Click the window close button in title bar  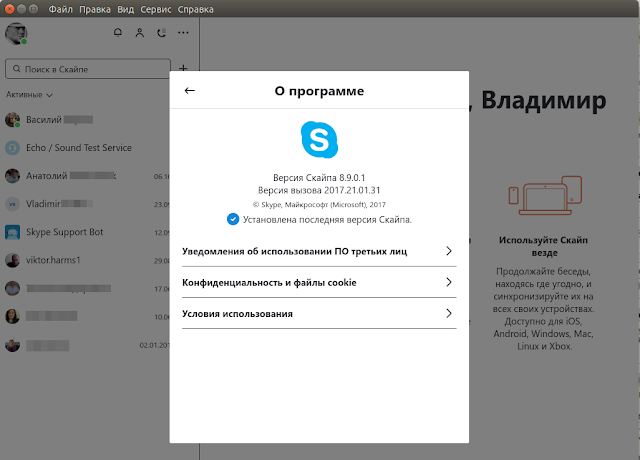[x=9, y=9]
